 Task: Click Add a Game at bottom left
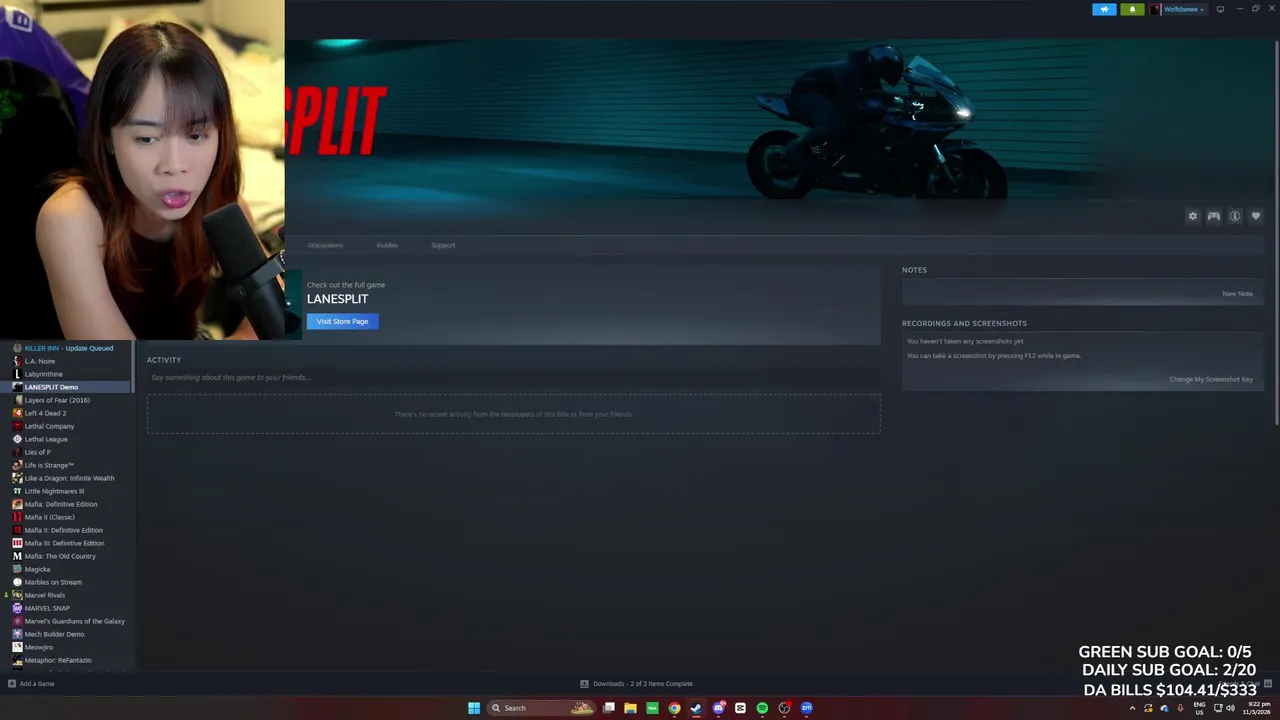click(31, 684)
